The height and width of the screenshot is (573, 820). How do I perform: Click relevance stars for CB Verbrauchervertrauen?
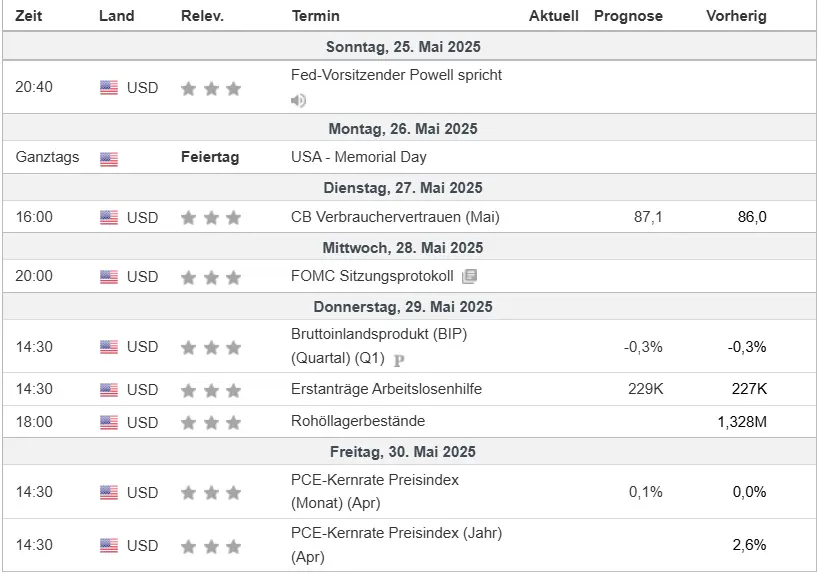211,217
